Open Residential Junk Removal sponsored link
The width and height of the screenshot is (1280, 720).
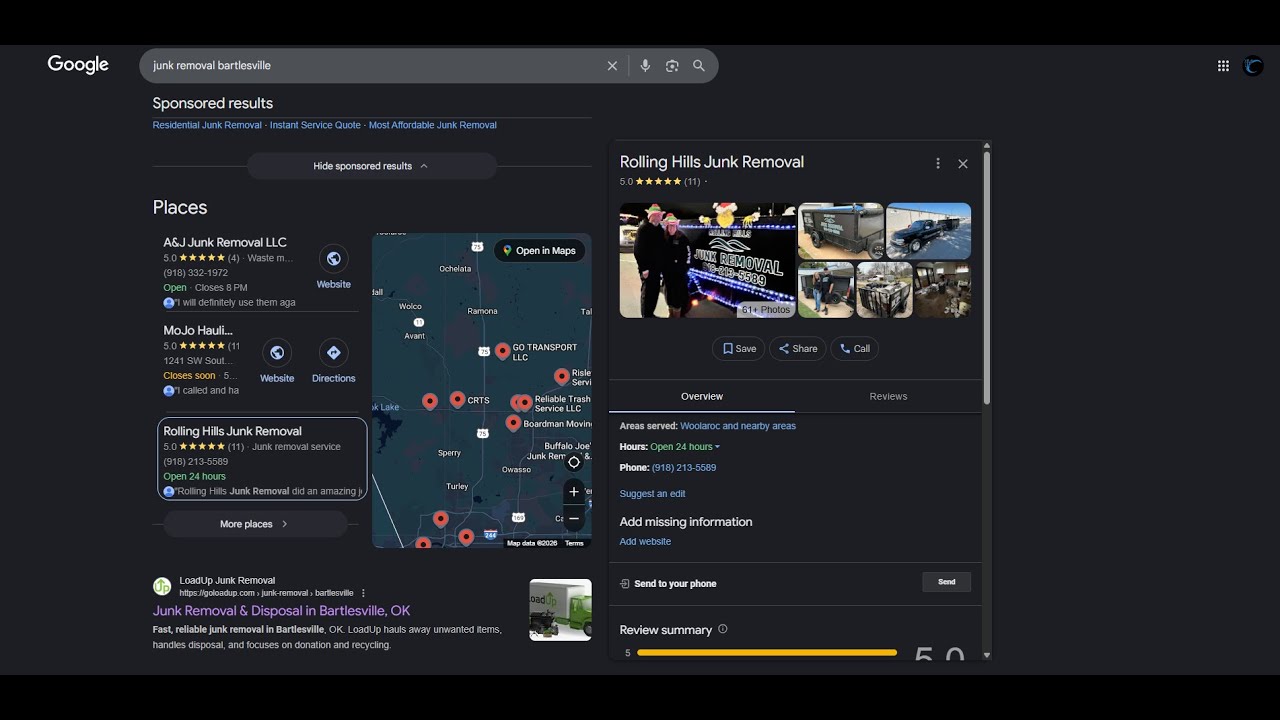click(207, 125)
